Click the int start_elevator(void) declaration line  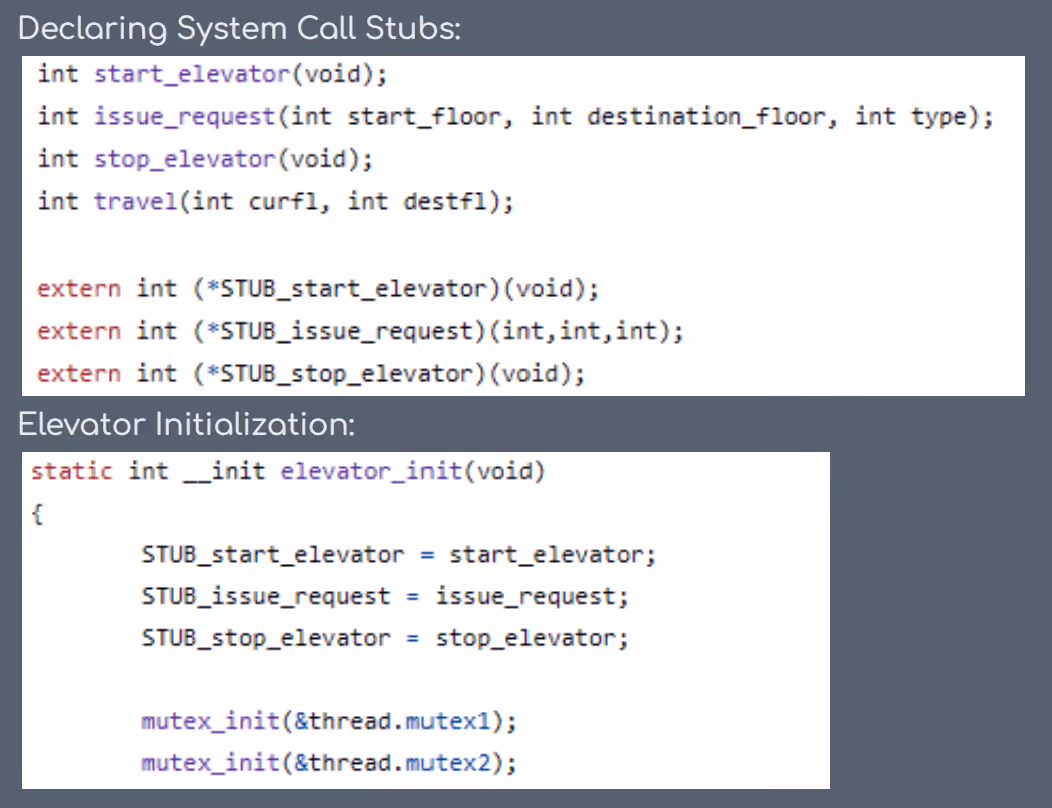(212, 74)
